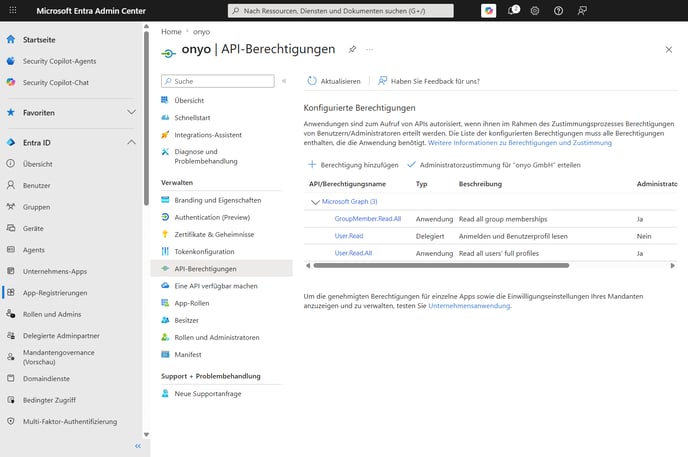688x457 pixels.
Task: Open the portal settings gear
Action: coord(534,11)
